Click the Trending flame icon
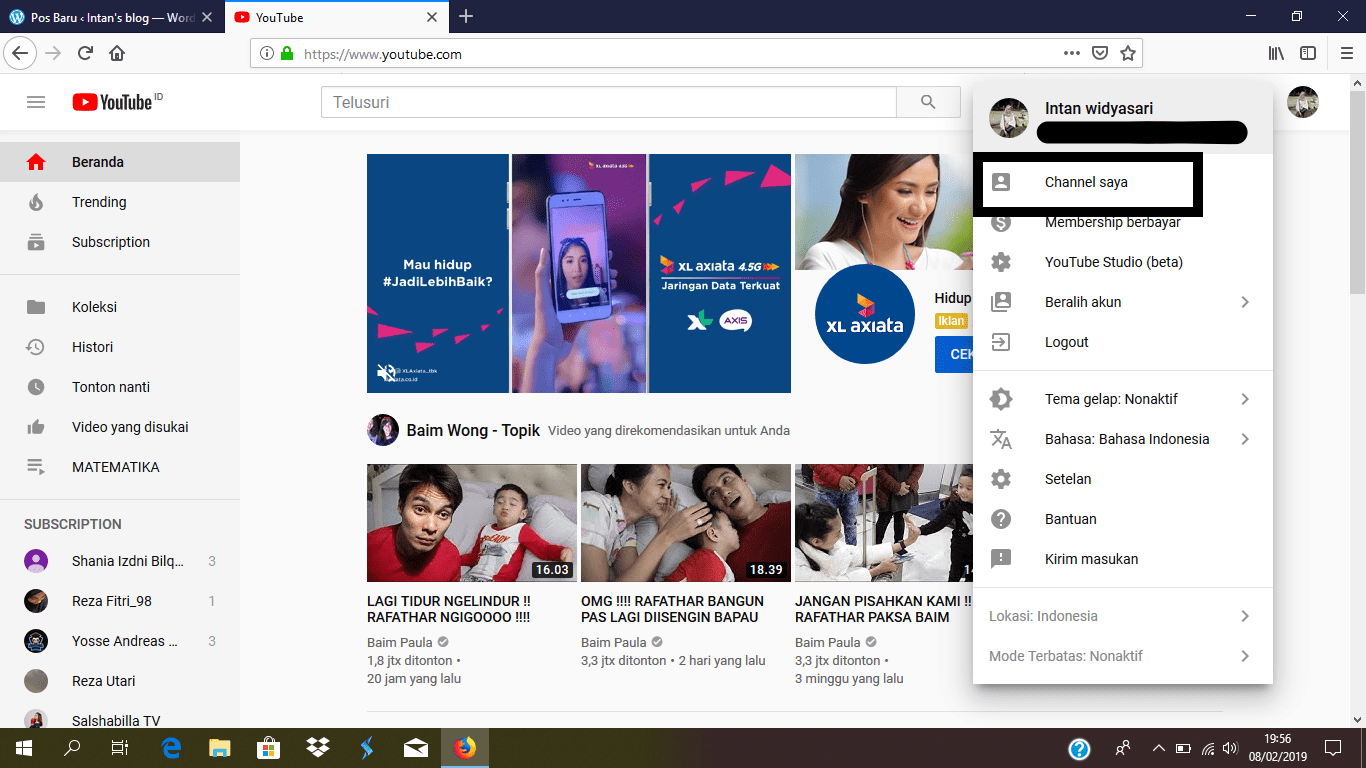Viewport: 1366px width, 768px height. click(36, 202)
